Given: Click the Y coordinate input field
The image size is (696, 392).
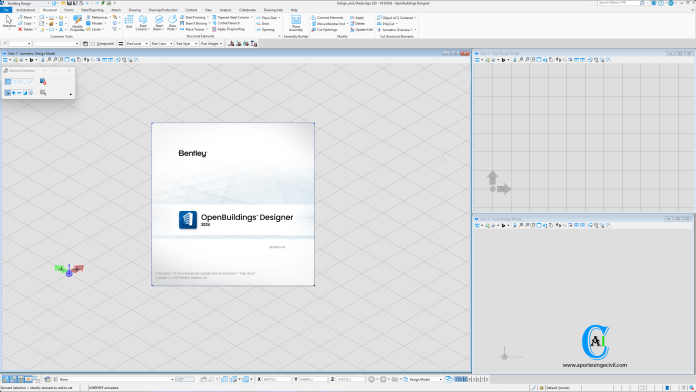Looking at the screenshot, I should coord(313,380).
